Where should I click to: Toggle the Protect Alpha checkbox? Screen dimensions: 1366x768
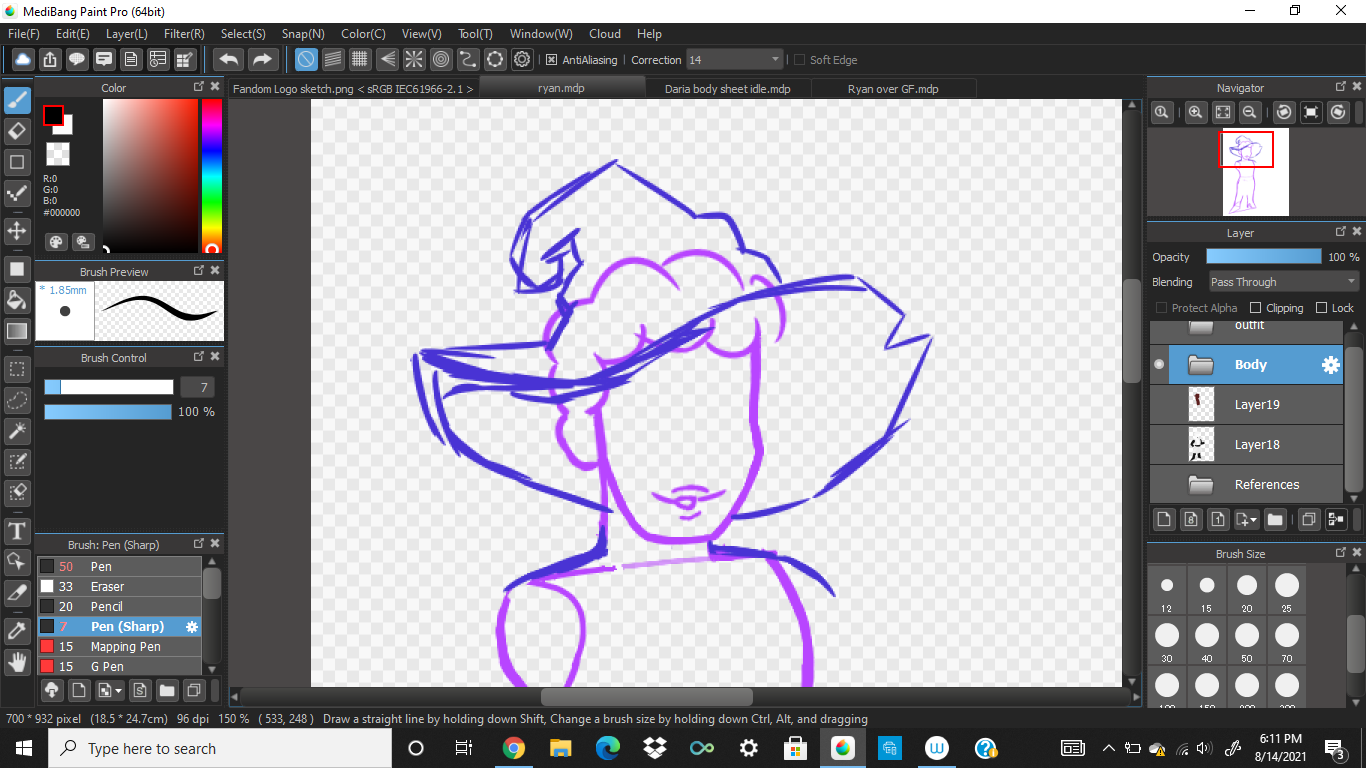(x=1161, y=308)
